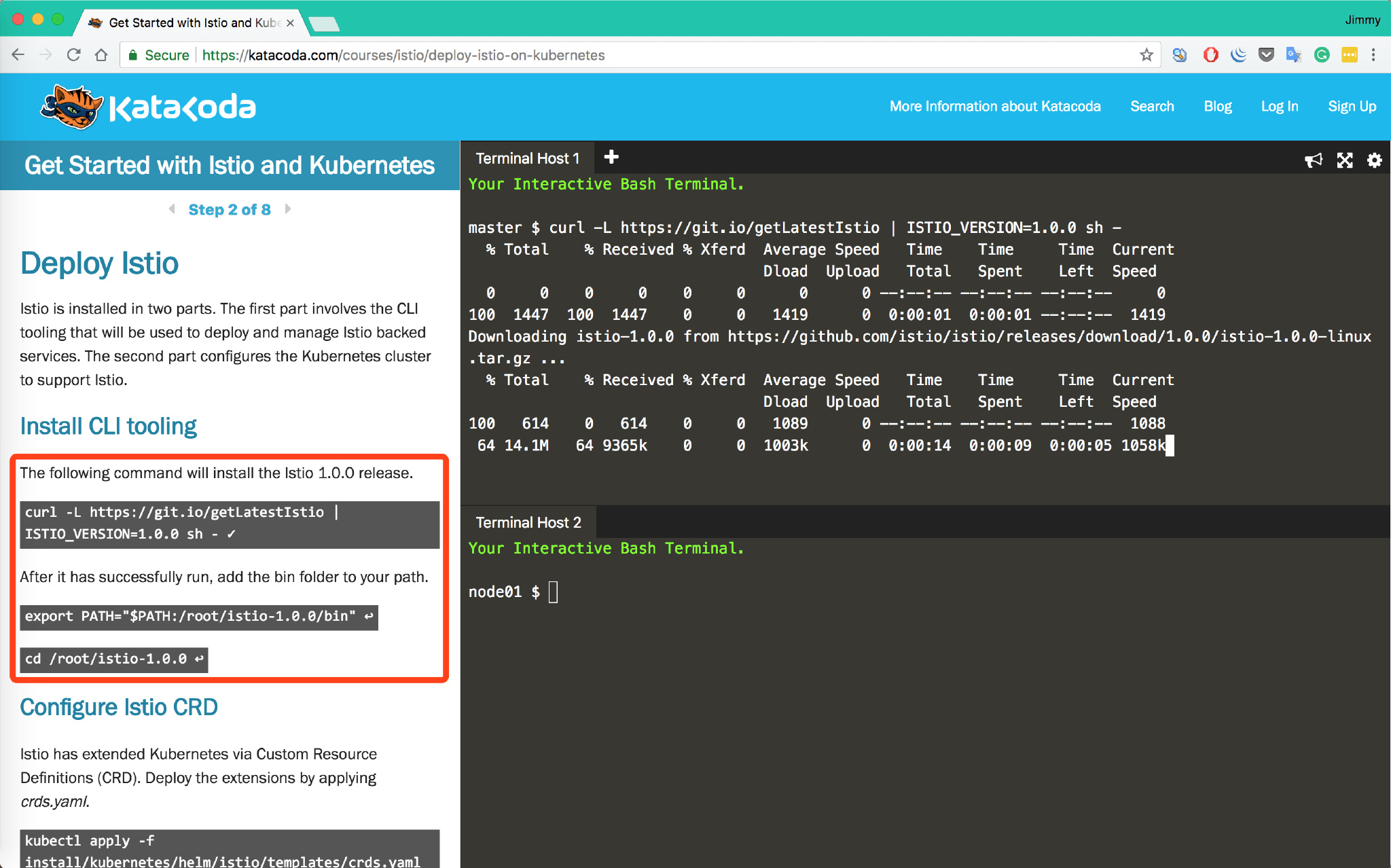Image resolution: width=1391 pixels, height=868 pixels.
Task: Open the Log In link
Action: [x=1280, y=107]
